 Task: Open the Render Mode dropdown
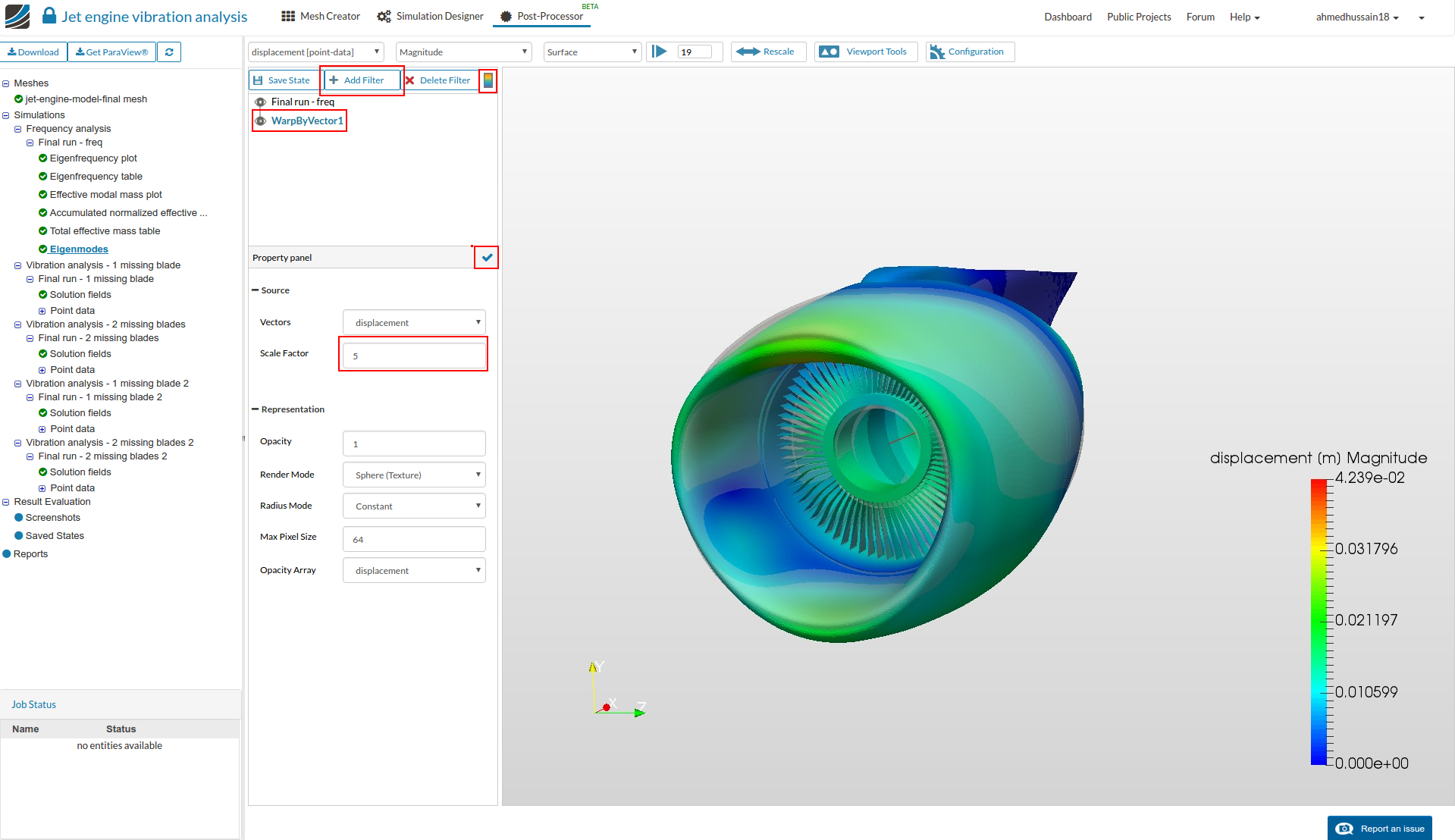(x=414, y=475)
